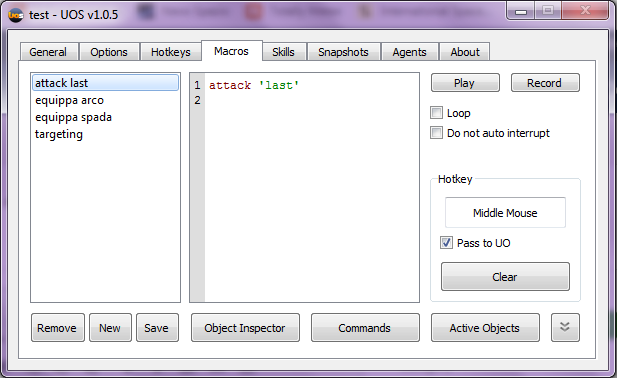The width and height of the screenshot is (617, 378).
Task: Click the Middle Mouse hotkey field
Action: pos(505,212)
